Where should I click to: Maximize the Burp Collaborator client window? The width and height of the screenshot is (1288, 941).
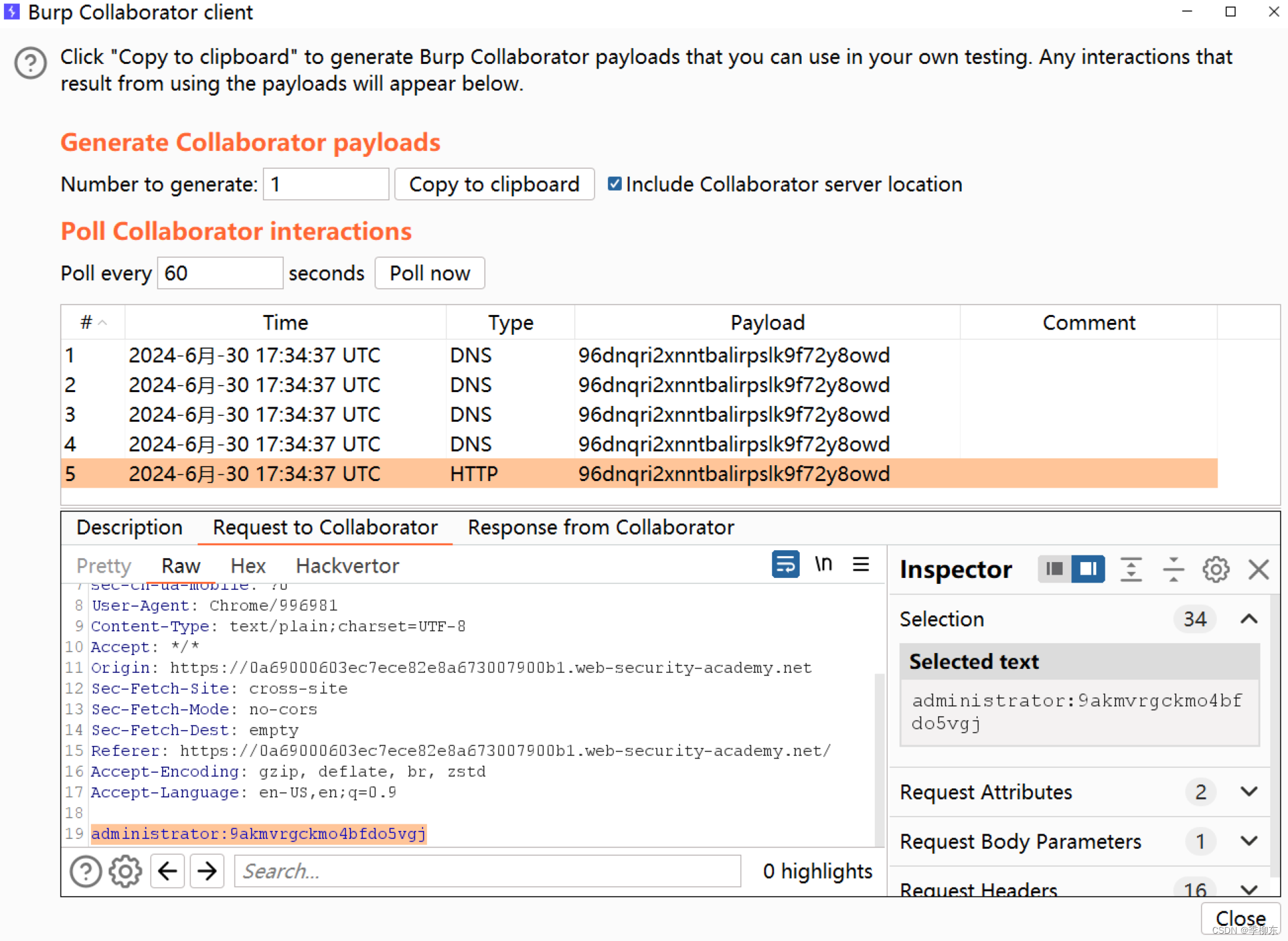[x=1230, y=12]
